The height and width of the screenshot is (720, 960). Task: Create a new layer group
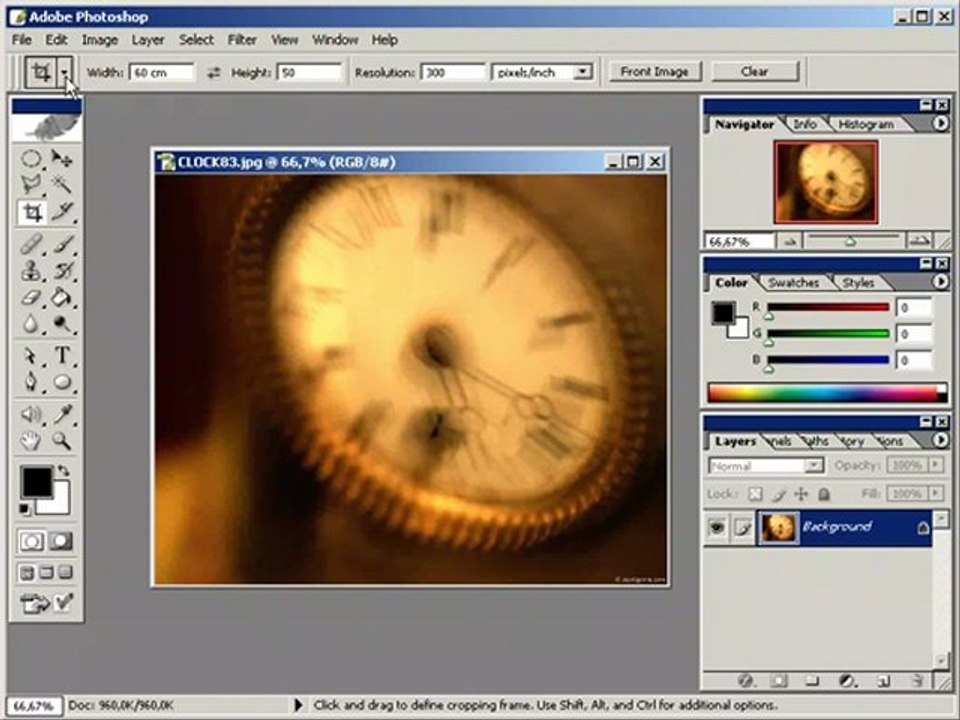click(812, 680)
